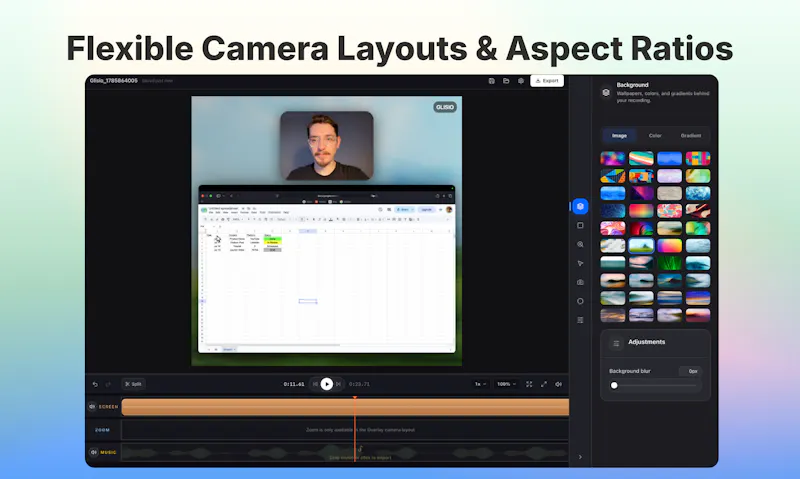Select the zoom magnifier icon in sidebar
This screenshot has height=479, width=800.
(x=580, y=244)
